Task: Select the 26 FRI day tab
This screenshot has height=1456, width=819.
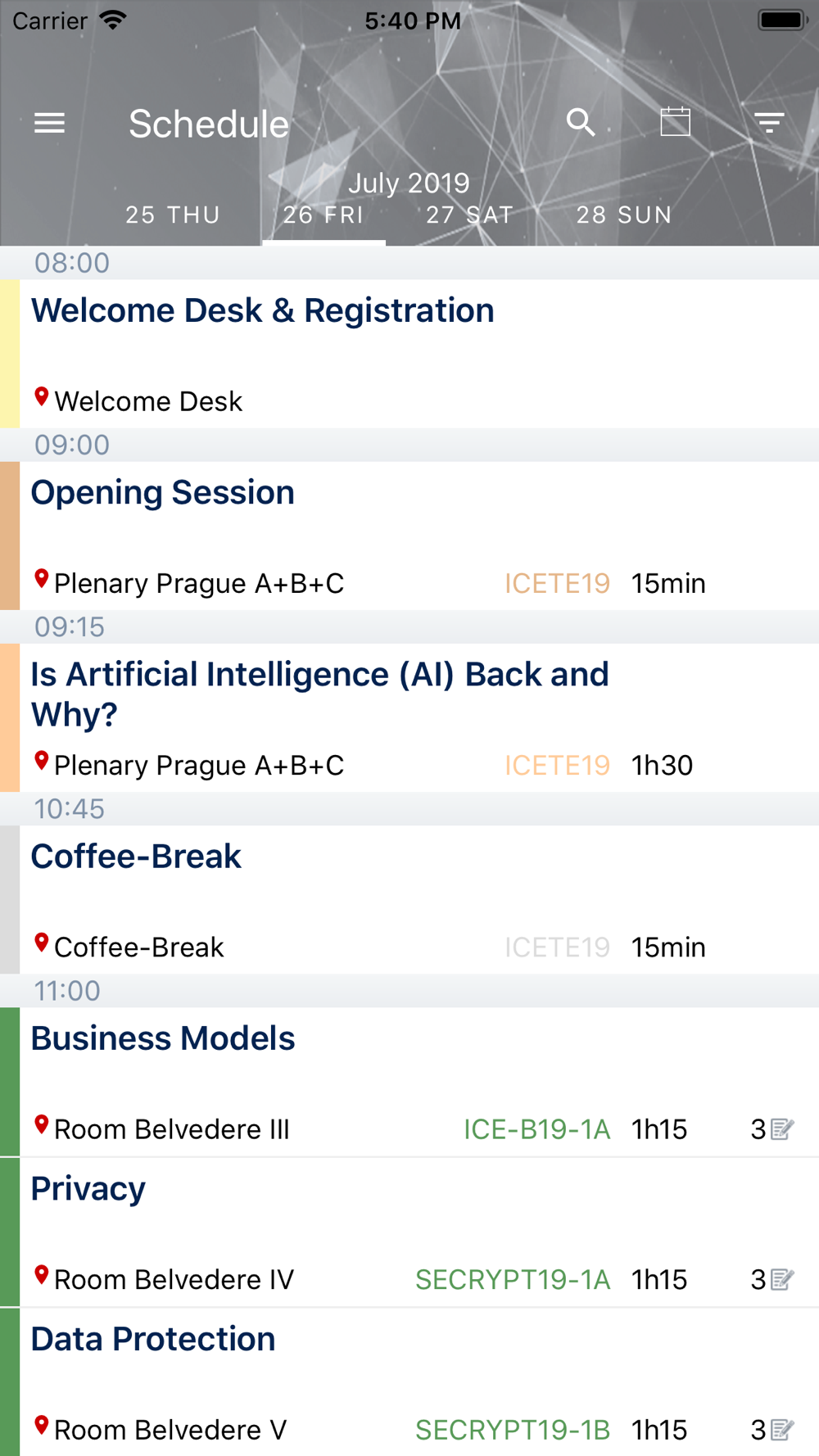Action: tap(324, 215)
